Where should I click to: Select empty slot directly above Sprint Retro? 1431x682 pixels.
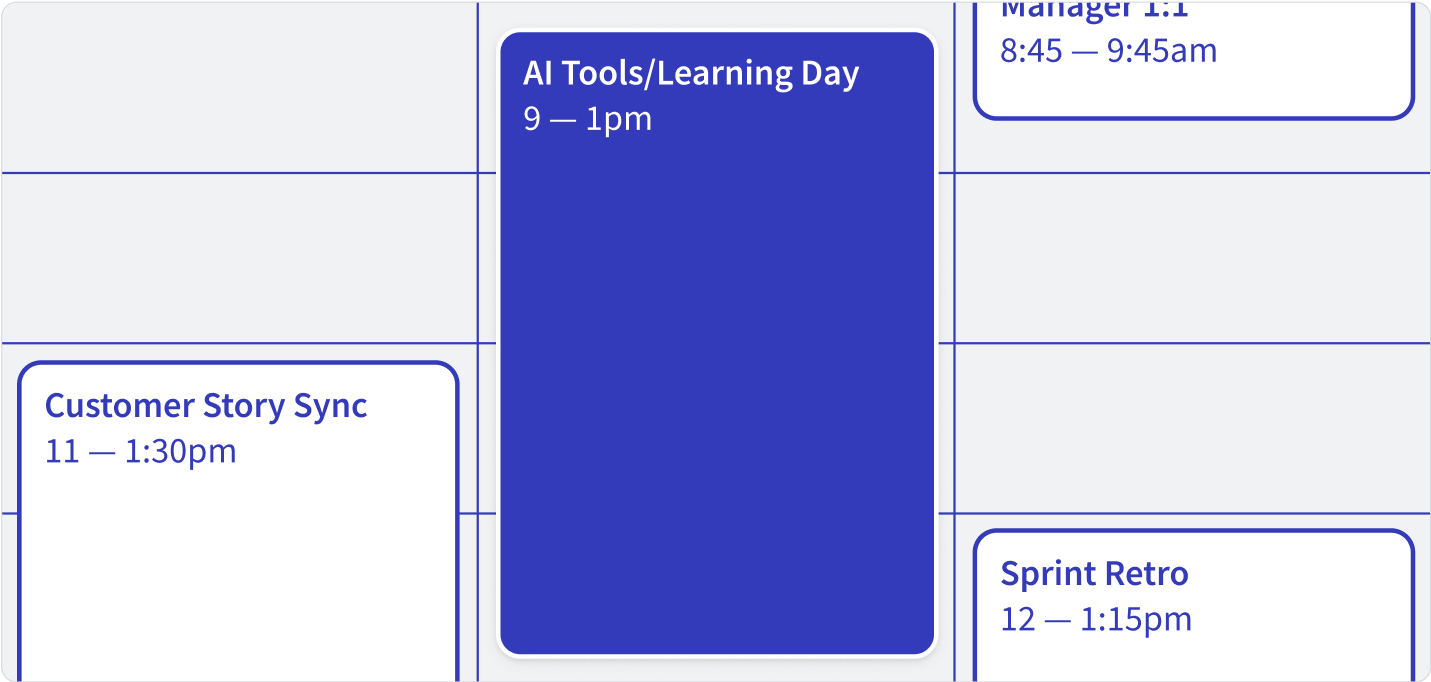[1192, 428]
